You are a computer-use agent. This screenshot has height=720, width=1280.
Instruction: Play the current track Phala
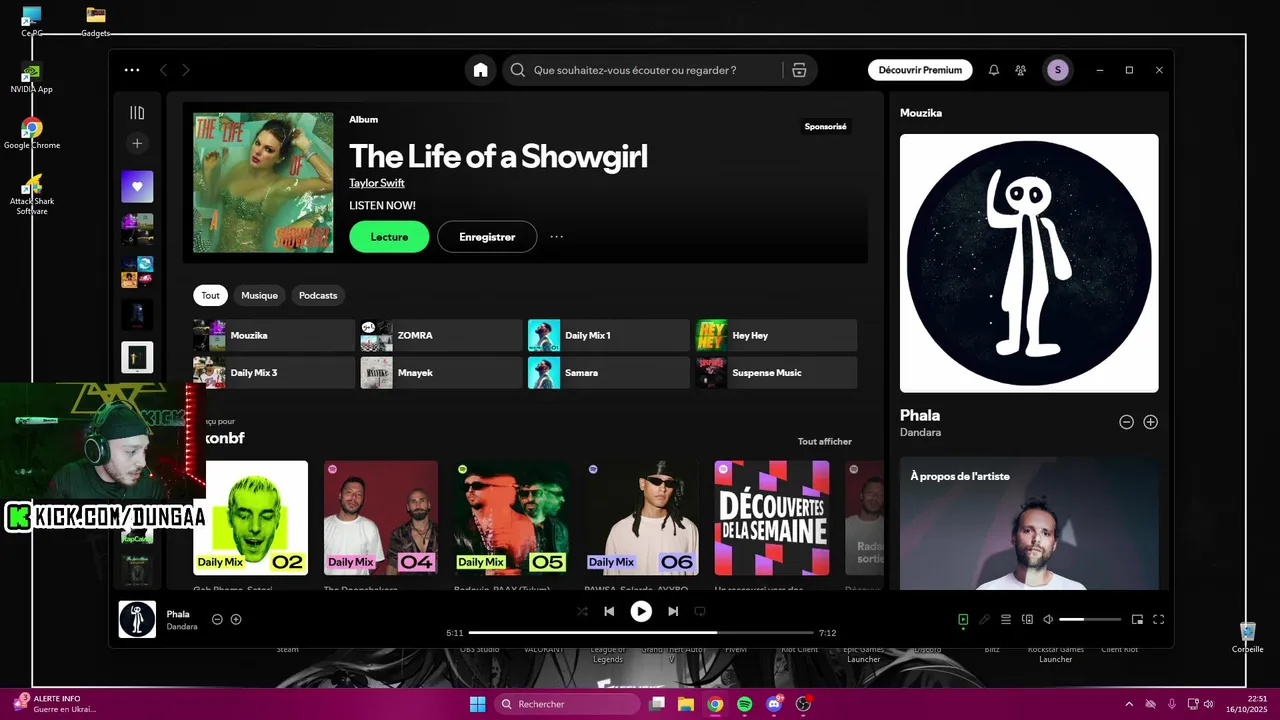[641, 611]
